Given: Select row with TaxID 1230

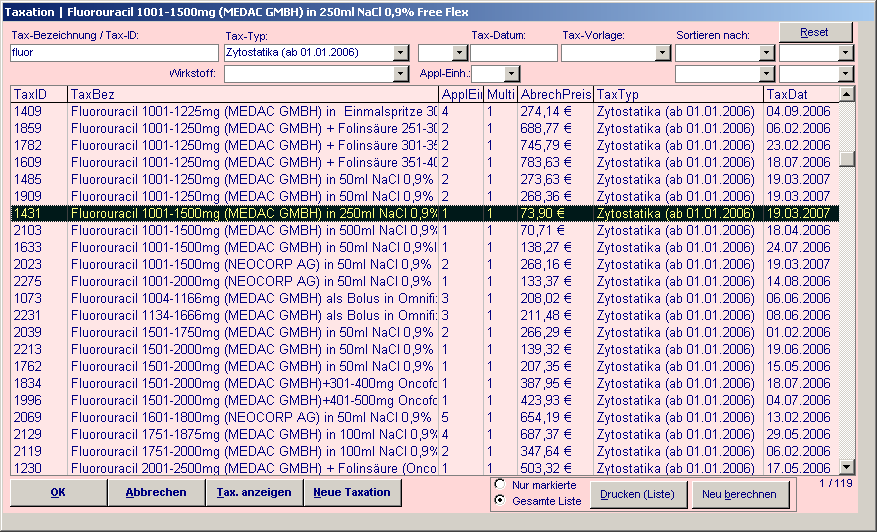Looking at the screenshot, I should [425, 467].
